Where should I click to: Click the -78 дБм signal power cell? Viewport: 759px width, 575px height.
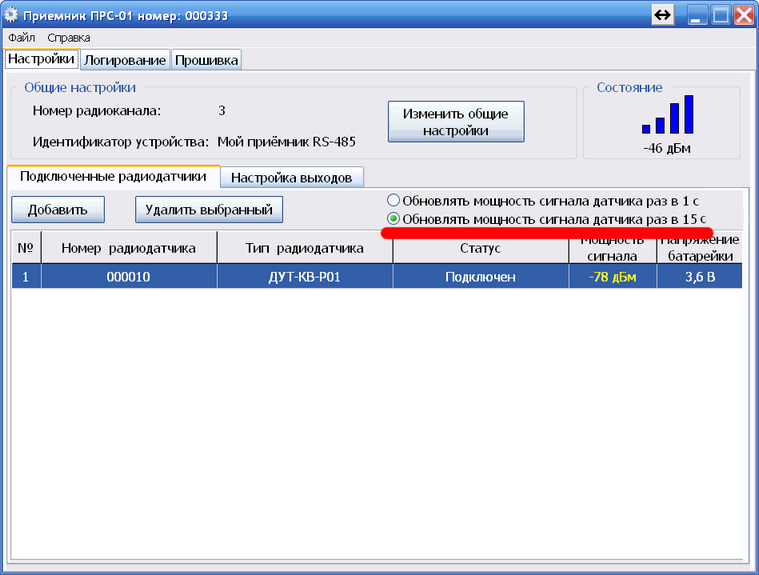coord(612,277)
